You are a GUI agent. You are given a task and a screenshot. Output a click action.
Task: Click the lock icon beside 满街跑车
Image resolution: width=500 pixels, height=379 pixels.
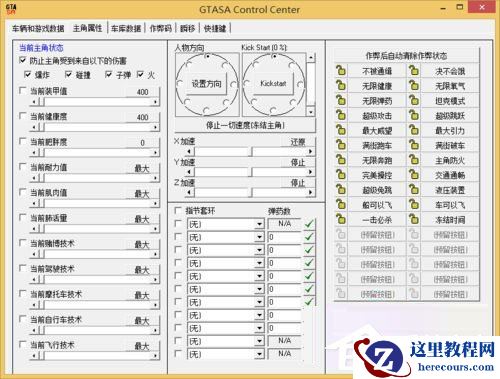[x=340, y=145]
